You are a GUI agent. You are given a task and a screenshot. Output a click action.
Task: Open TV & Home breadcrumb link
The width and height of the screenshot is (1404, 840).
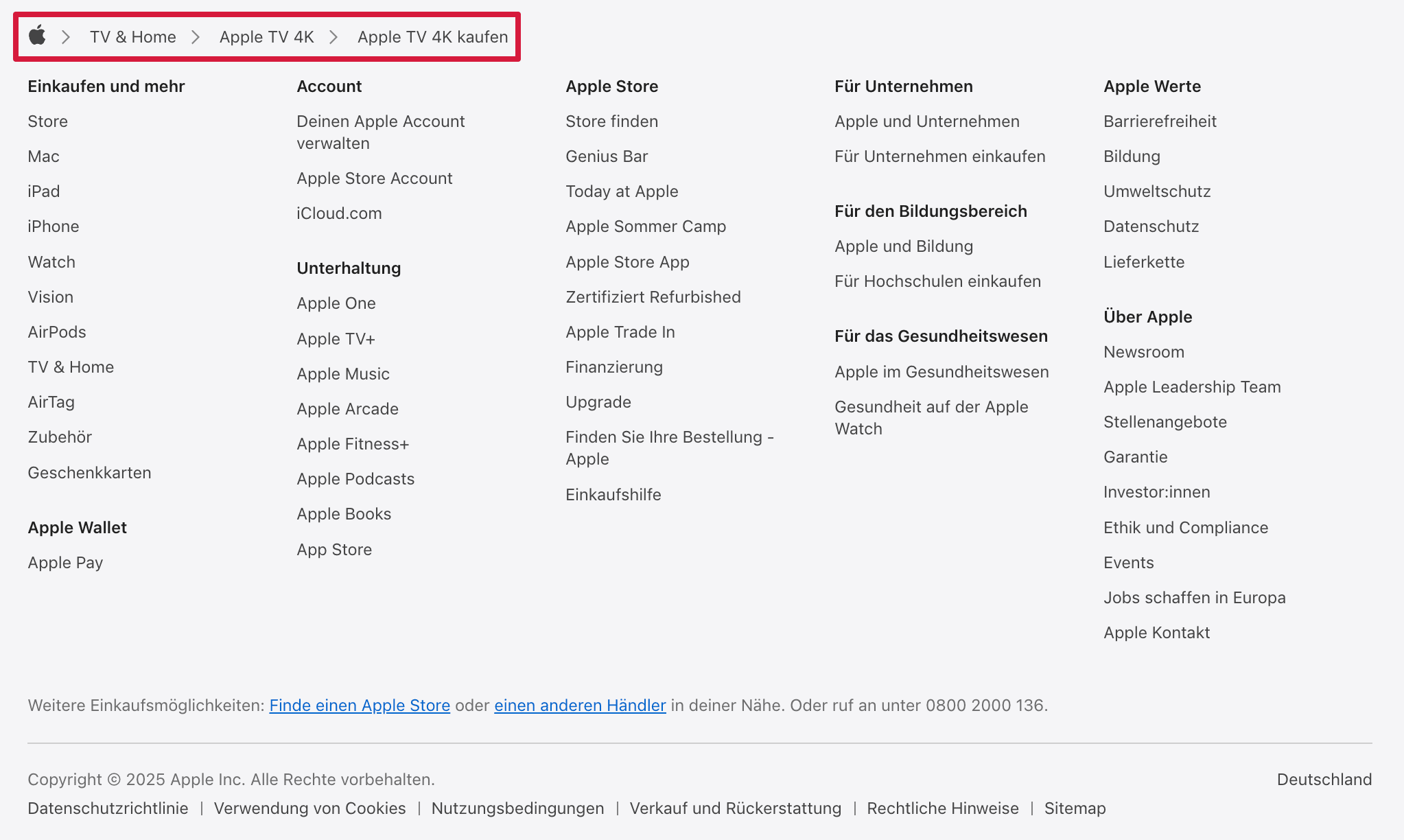133,37
